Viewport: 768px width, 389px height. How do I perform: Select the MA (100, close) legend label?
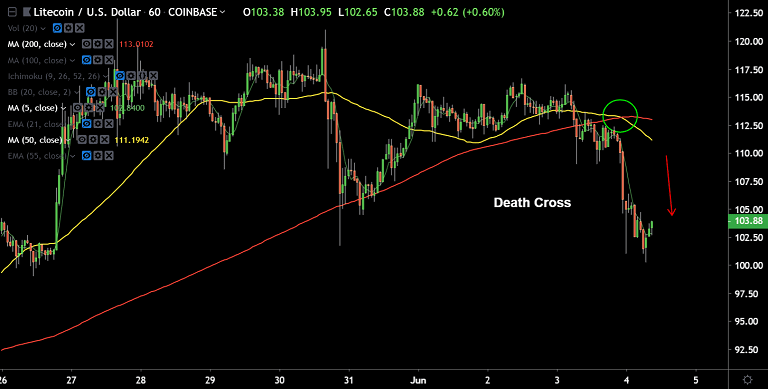(x=37, y=61)
